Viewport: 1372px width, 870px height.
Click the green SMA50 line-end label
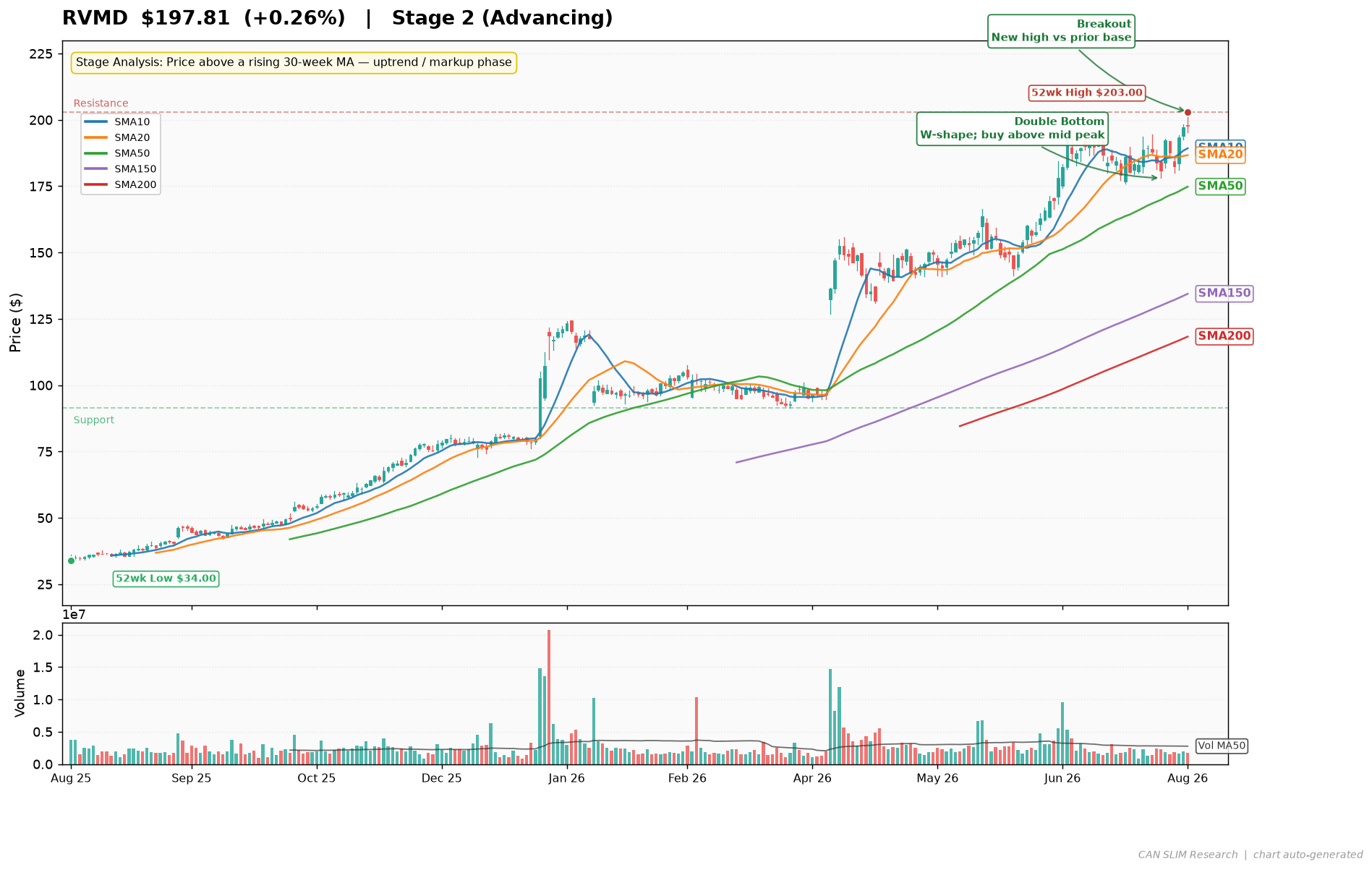click(x=1220, y=187)
